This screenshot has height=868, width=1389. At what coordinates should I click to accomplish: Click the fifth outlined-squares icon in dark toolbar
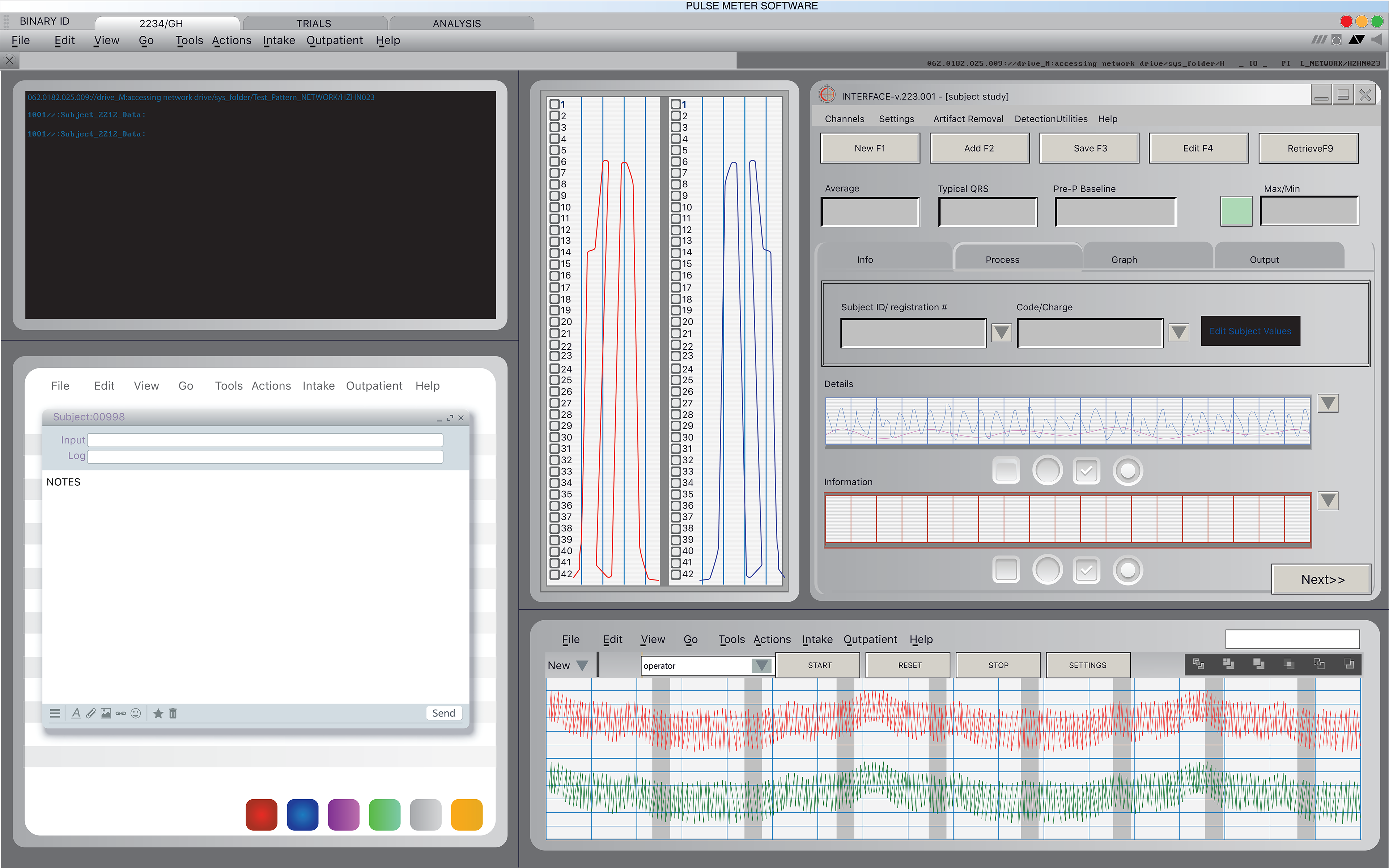pyautogui.click(x=1319, y=664)
